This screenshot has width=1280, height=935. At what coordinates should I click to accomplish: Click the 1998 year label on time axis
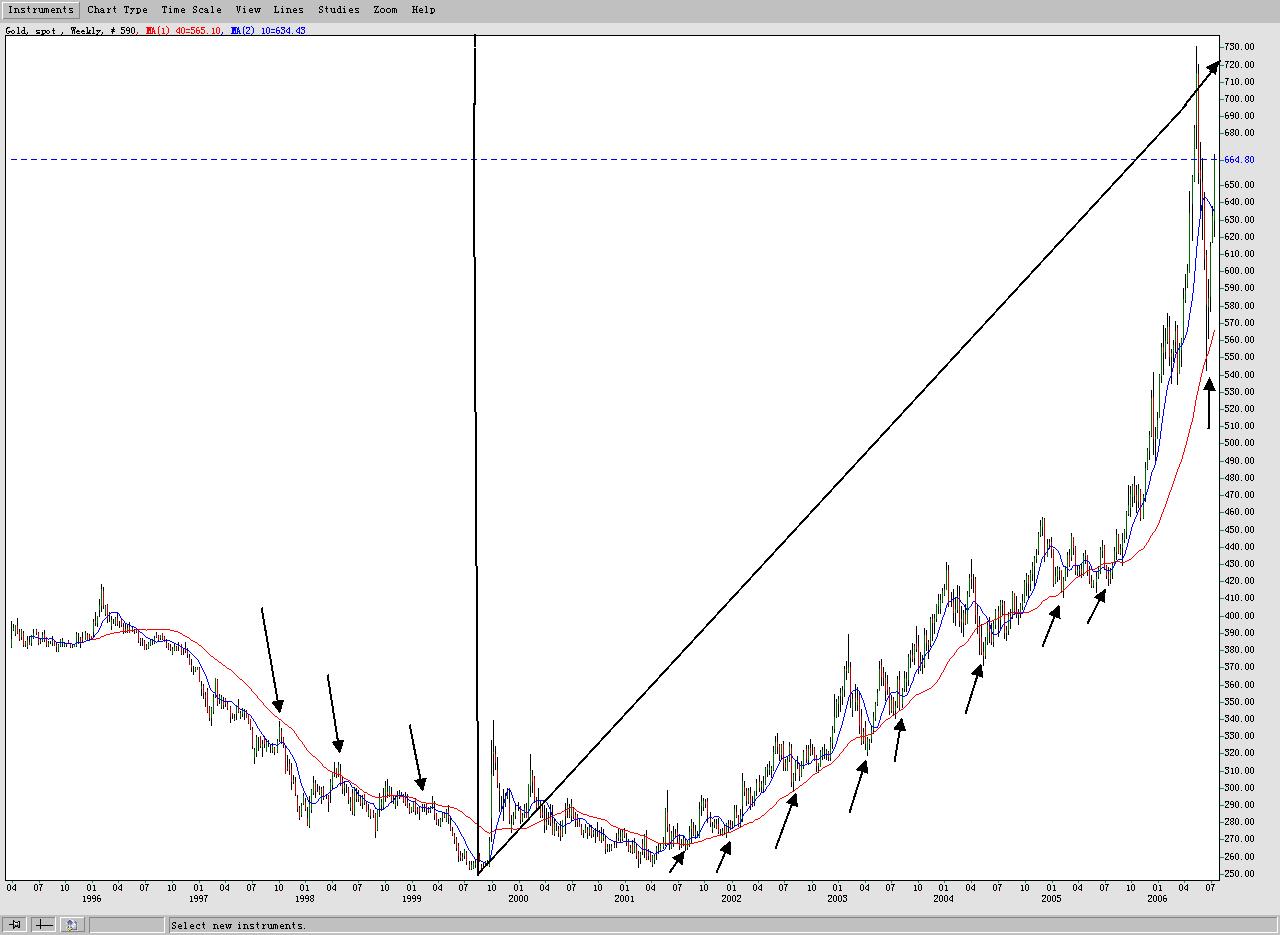coord(305,898)
